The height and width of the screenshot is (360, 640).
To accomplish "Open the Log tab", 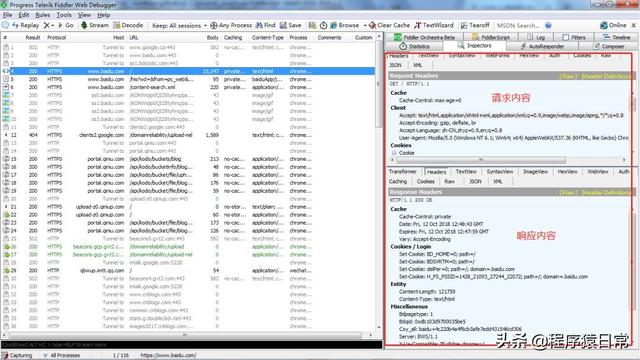I will (x=536, y=37).
